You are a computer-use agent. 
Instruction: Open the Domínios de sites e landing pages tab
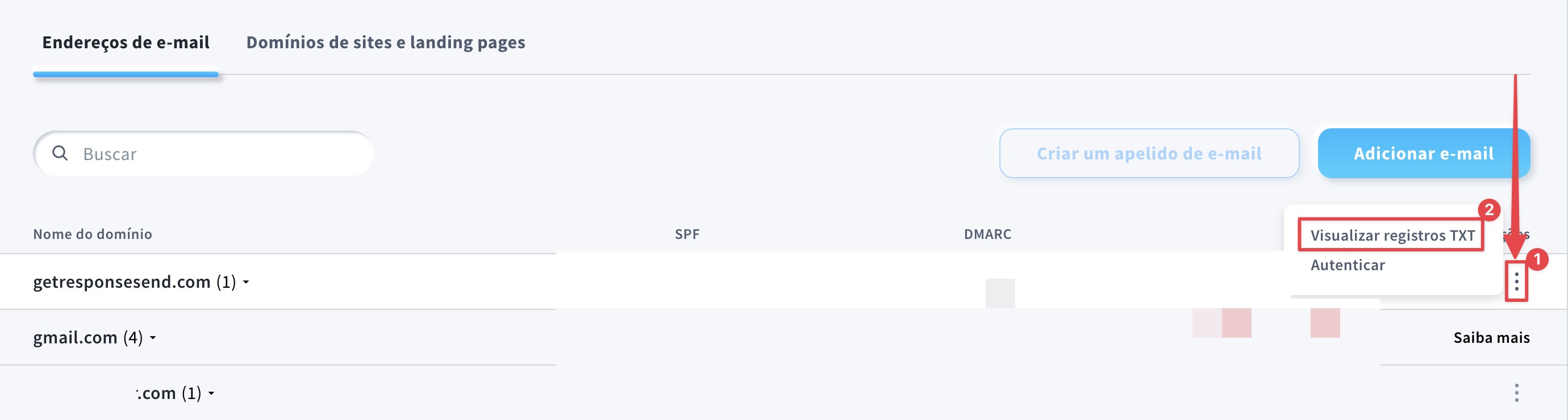[385, 43]
